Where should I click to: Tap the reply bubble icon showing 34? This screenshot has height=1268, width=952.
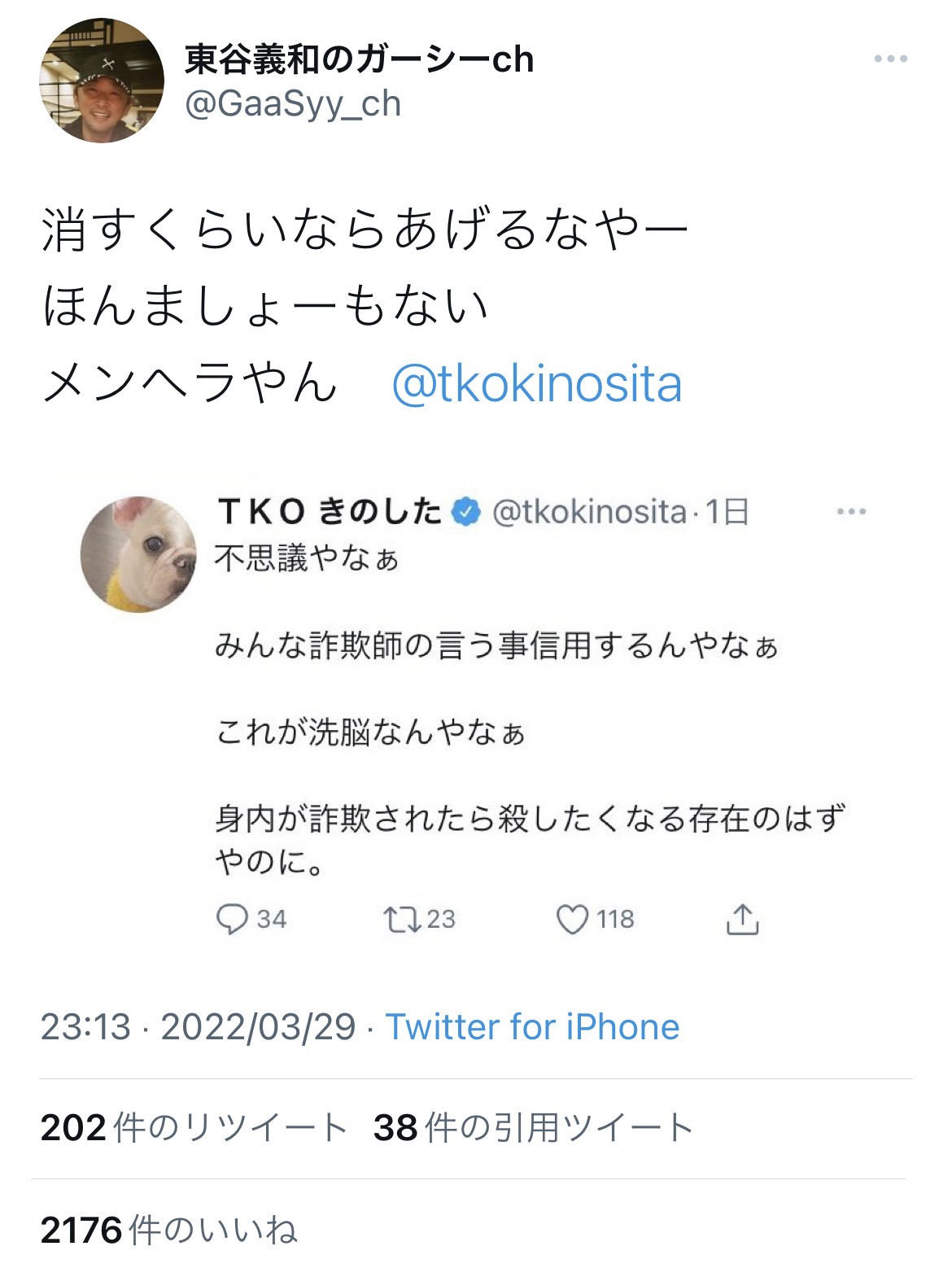click(232, 920)
